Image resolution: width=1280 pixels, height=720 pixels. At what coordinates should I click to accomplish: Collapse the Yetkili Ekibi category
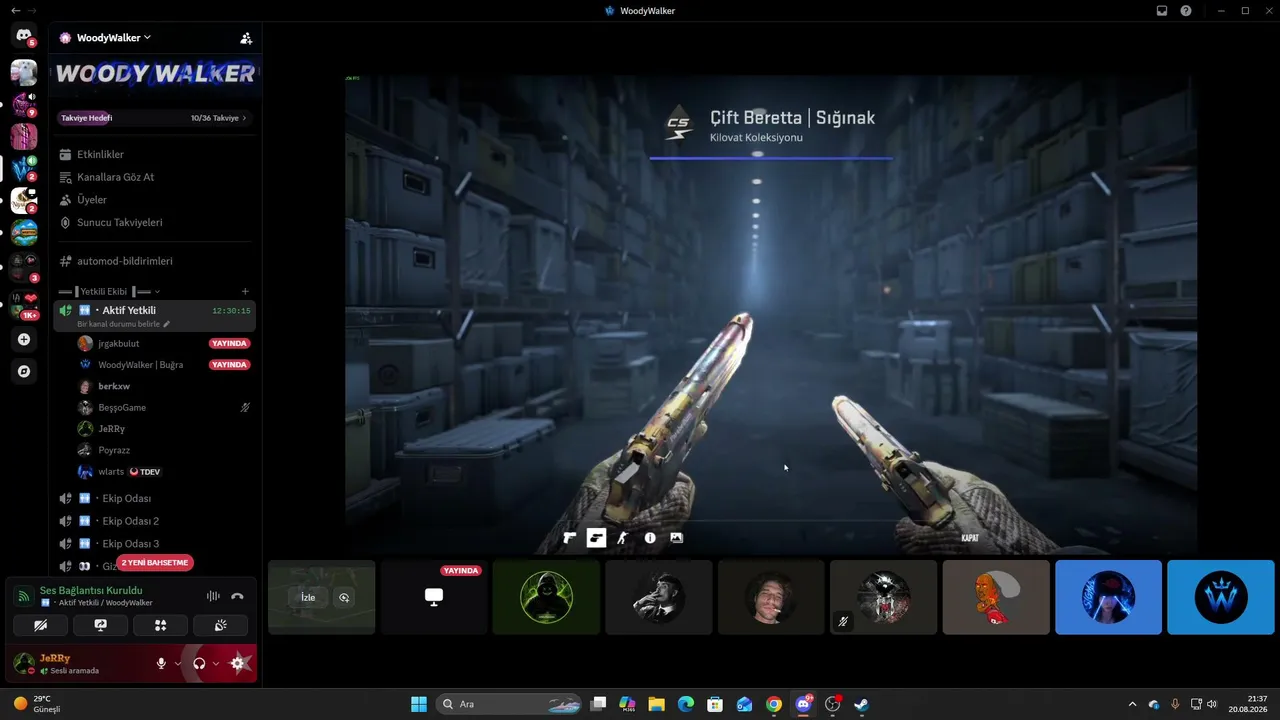[110, 291]
